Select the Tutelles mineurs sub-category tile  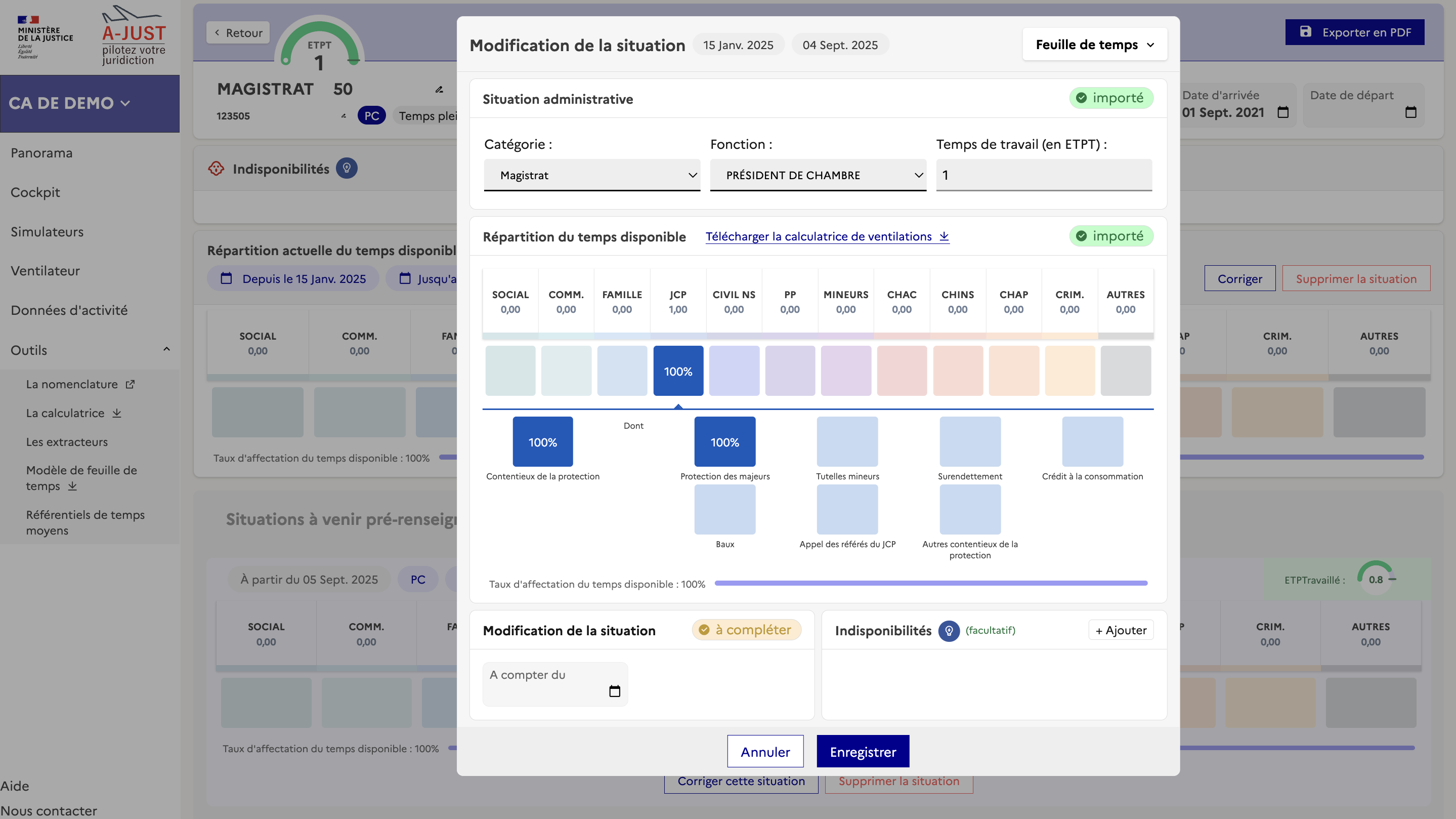847,441
